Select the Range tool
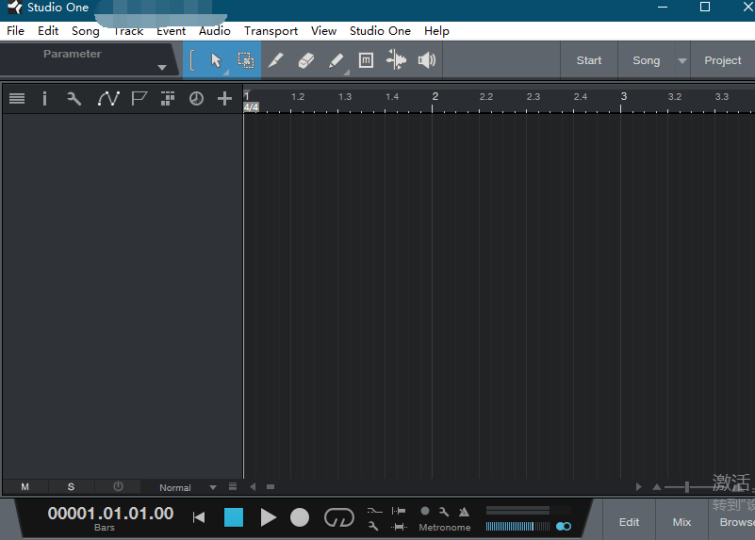 245,60
